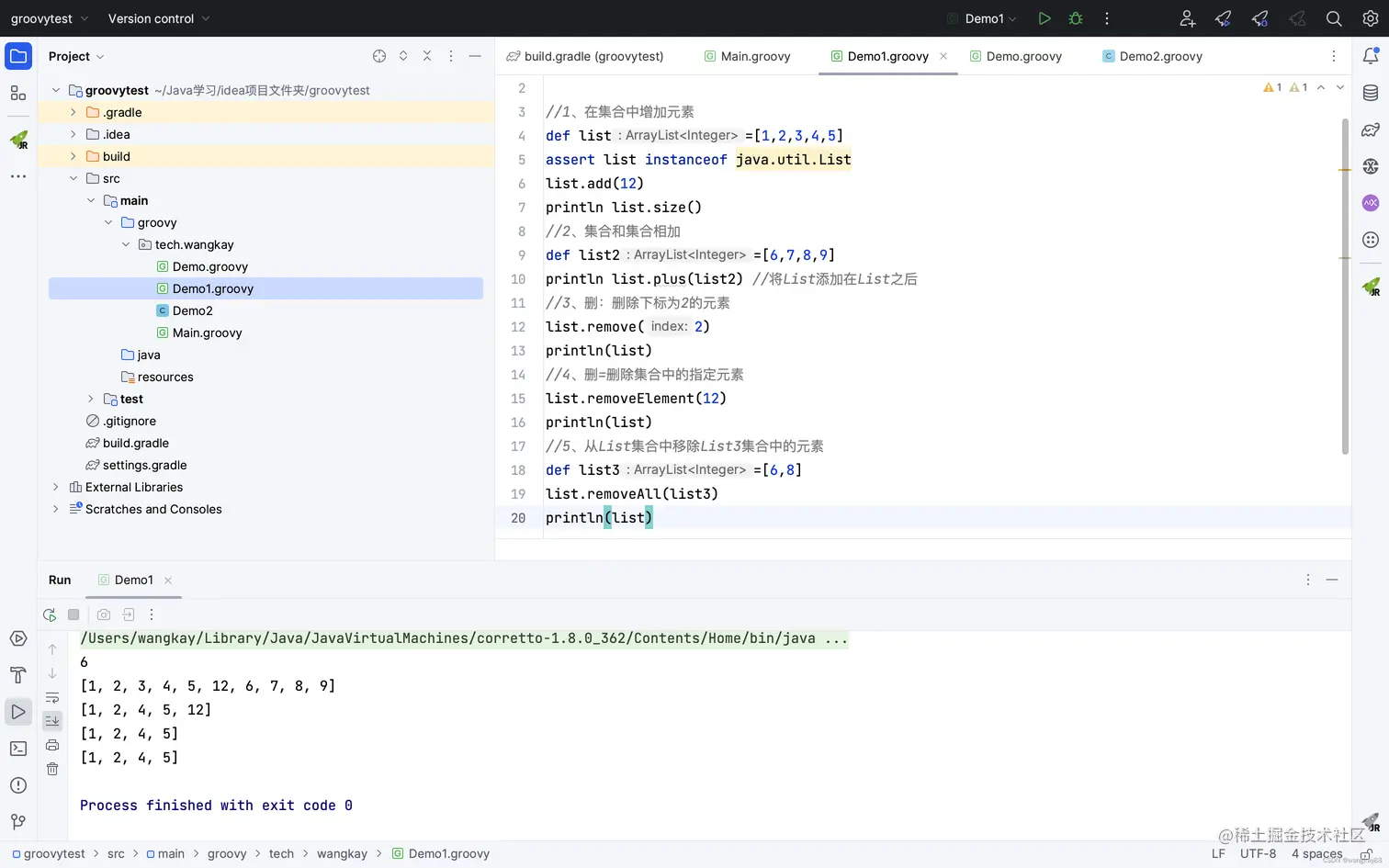Toggle Scroll to End in Run console
This screenshot has height=868, width=1389.
click(x=52, y=721)
